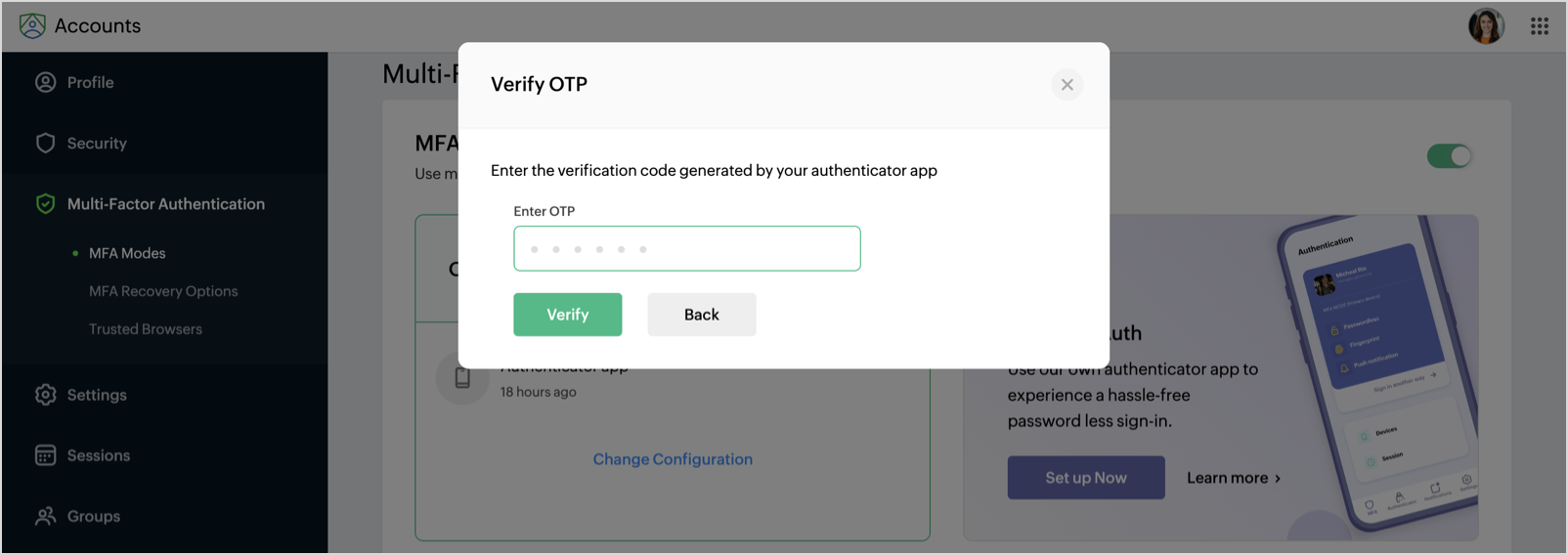Click the Security shield icon in sidebar
The height and width of the screenshot is (555, 1568).
[x=46, y=144]
